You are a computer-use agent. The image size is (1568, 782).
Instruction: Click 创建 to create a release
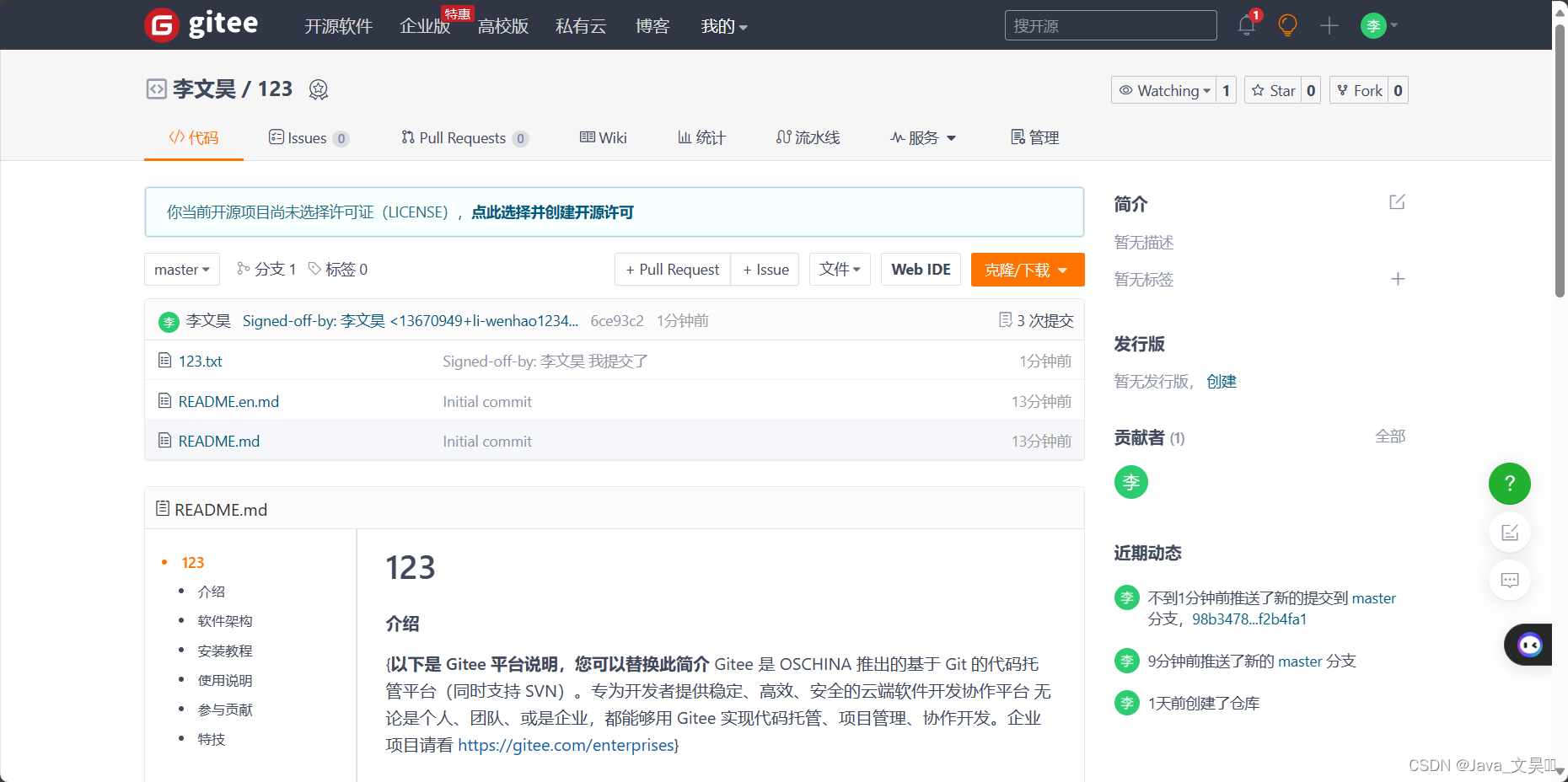(x=1222, y=381)
